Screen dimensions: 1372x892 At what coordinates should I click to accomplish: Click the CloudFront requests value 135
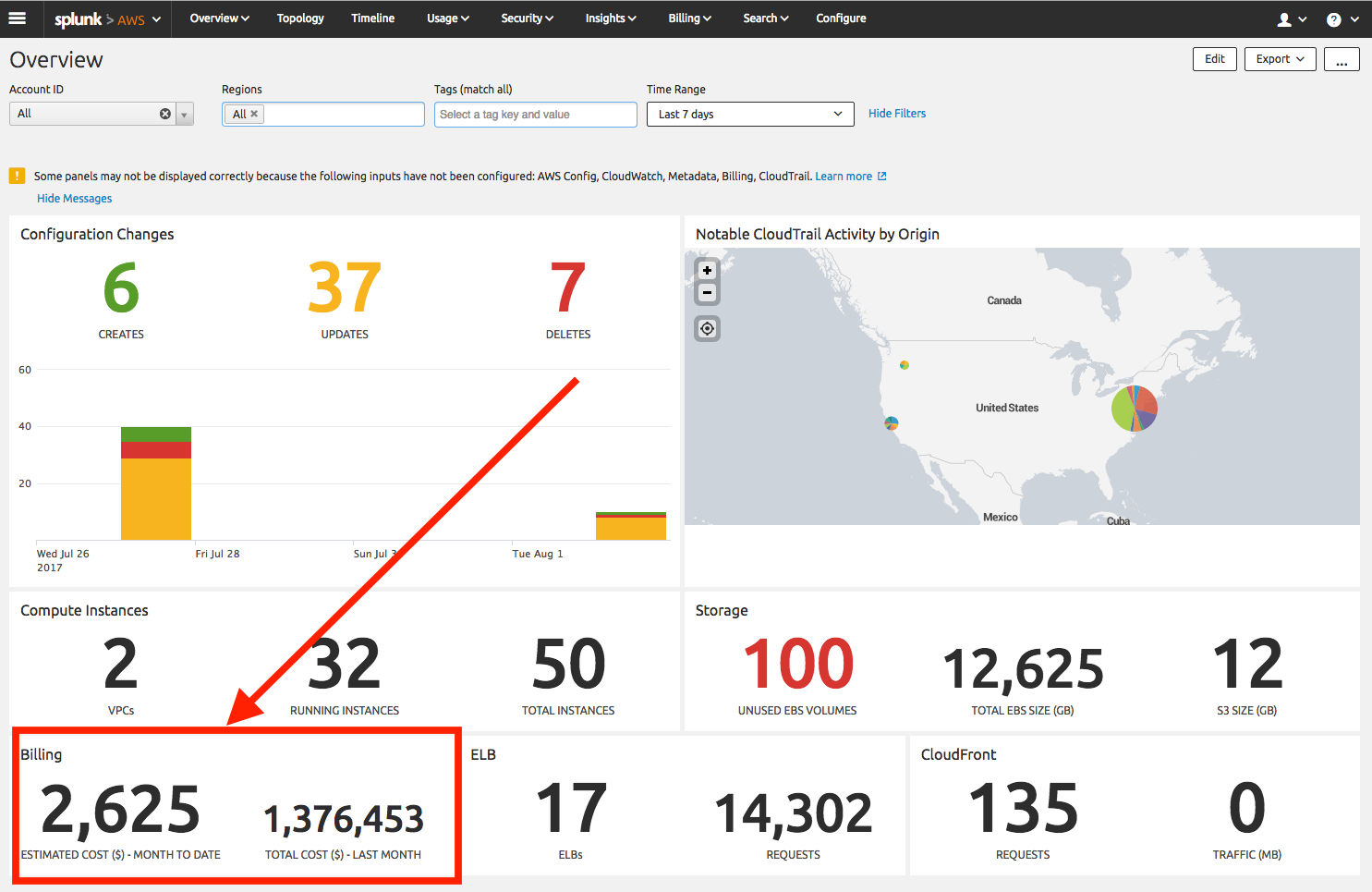pyautogui.click(x=1023, y=809)
